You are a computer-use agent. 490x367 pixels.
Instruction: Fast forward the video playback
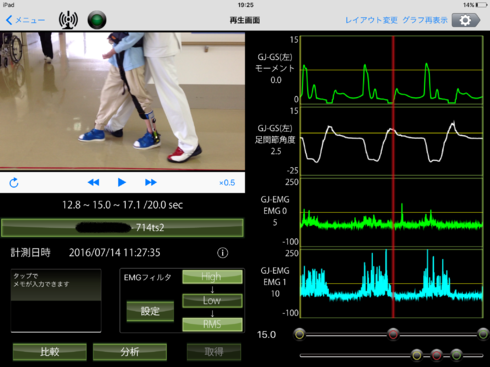151,182
